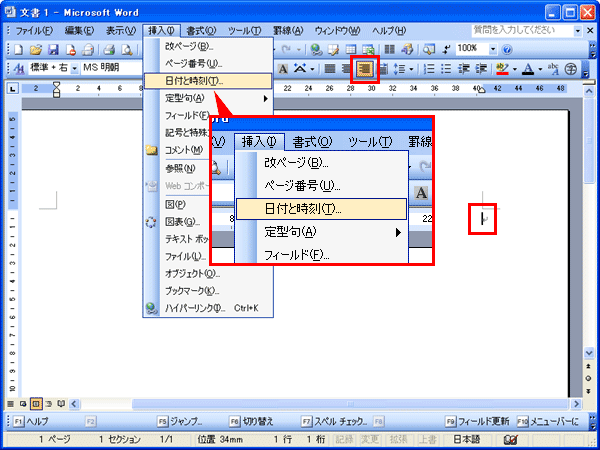The height and width of the screenshot is (450, 600).
Task: Click the Permission restricted access icon
Action: pyautogui.click(x=71, y=49)
